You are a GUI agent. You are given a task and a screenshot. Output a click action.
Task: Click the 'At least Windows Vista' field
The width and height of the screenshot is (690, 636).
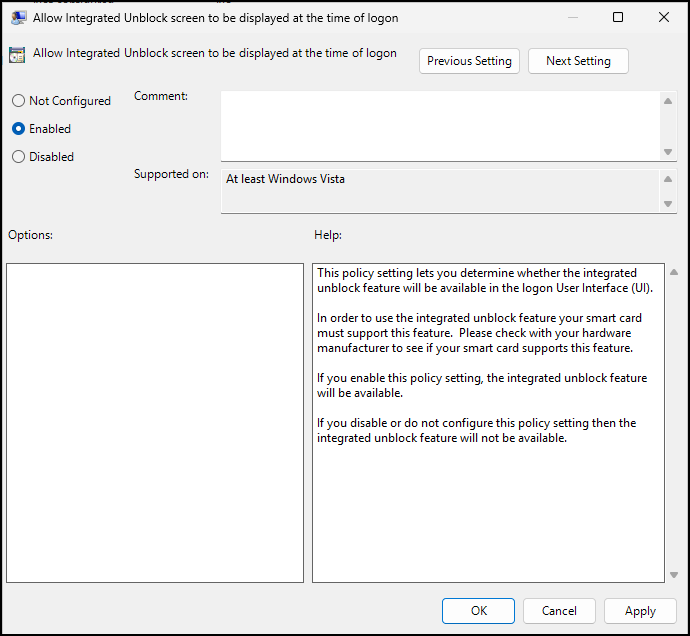coord(440,191)
